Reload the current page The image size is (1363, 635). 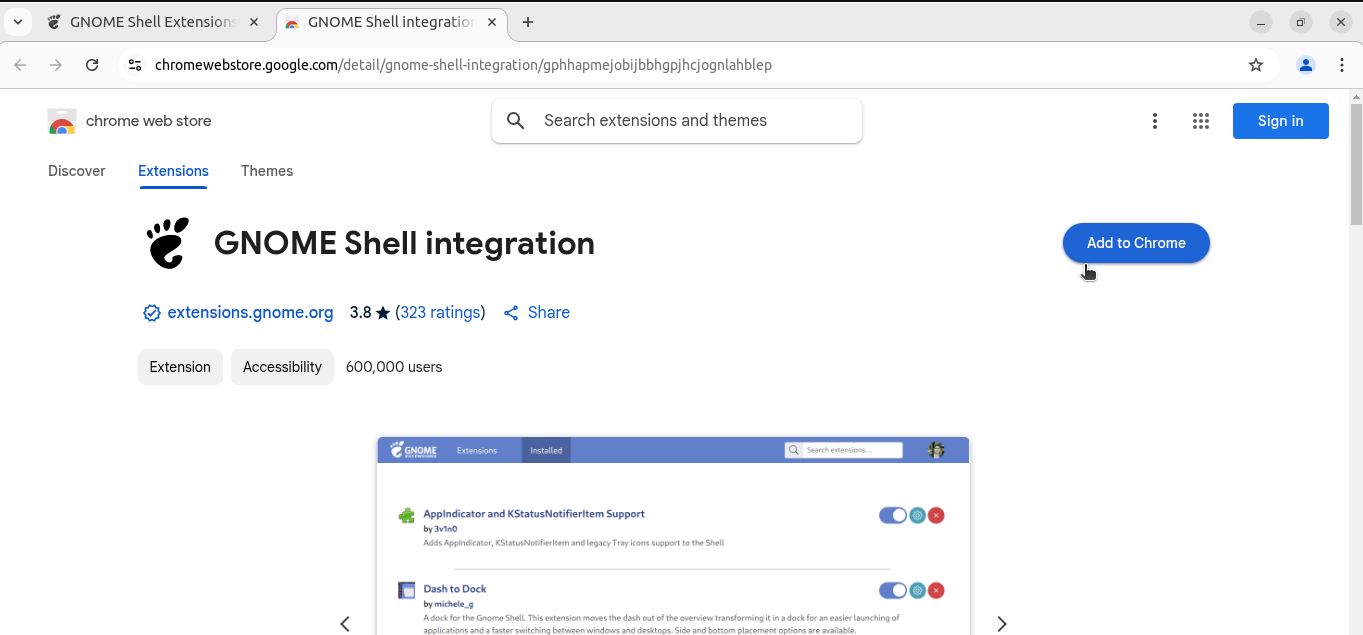[92, 65]
